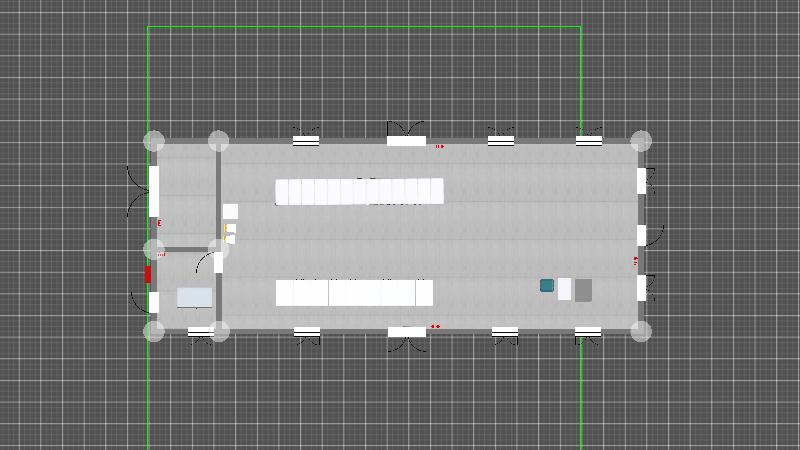The width and height of the screenshot is (800, 450).
Task: Click the red marker on the right wall
Action: [x=635, y=262]
